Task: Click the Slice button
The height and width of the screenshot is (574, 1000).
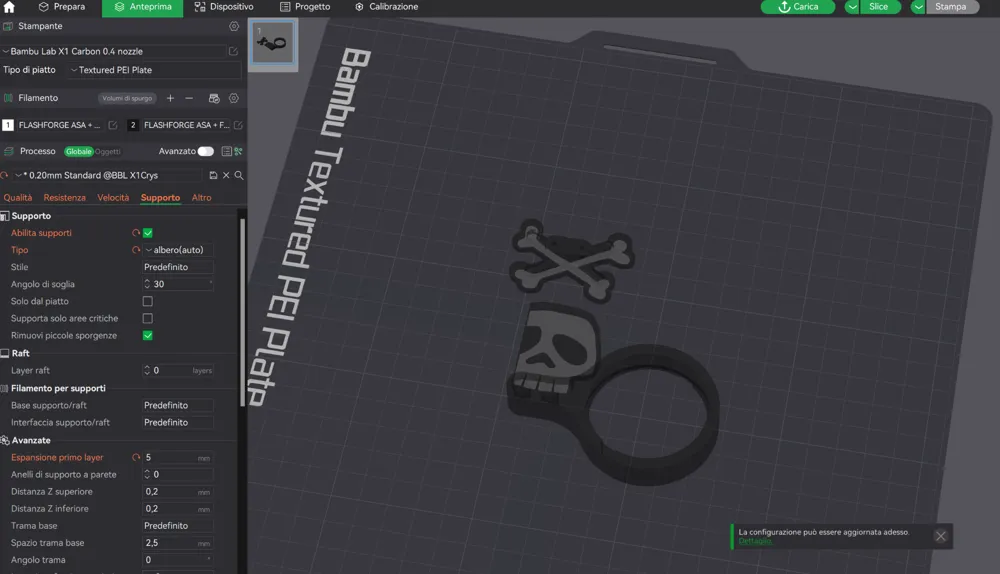Action: point(879,7)
